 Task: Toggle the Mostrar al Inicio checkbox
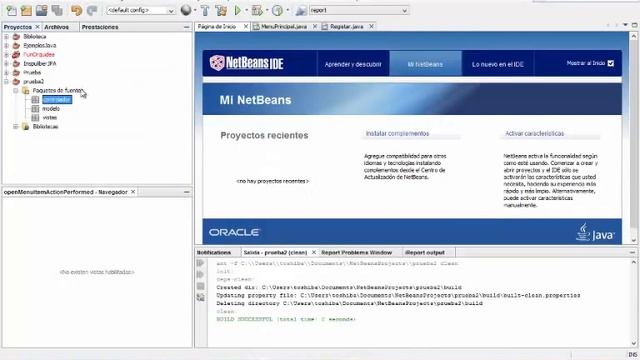point(611,63)
